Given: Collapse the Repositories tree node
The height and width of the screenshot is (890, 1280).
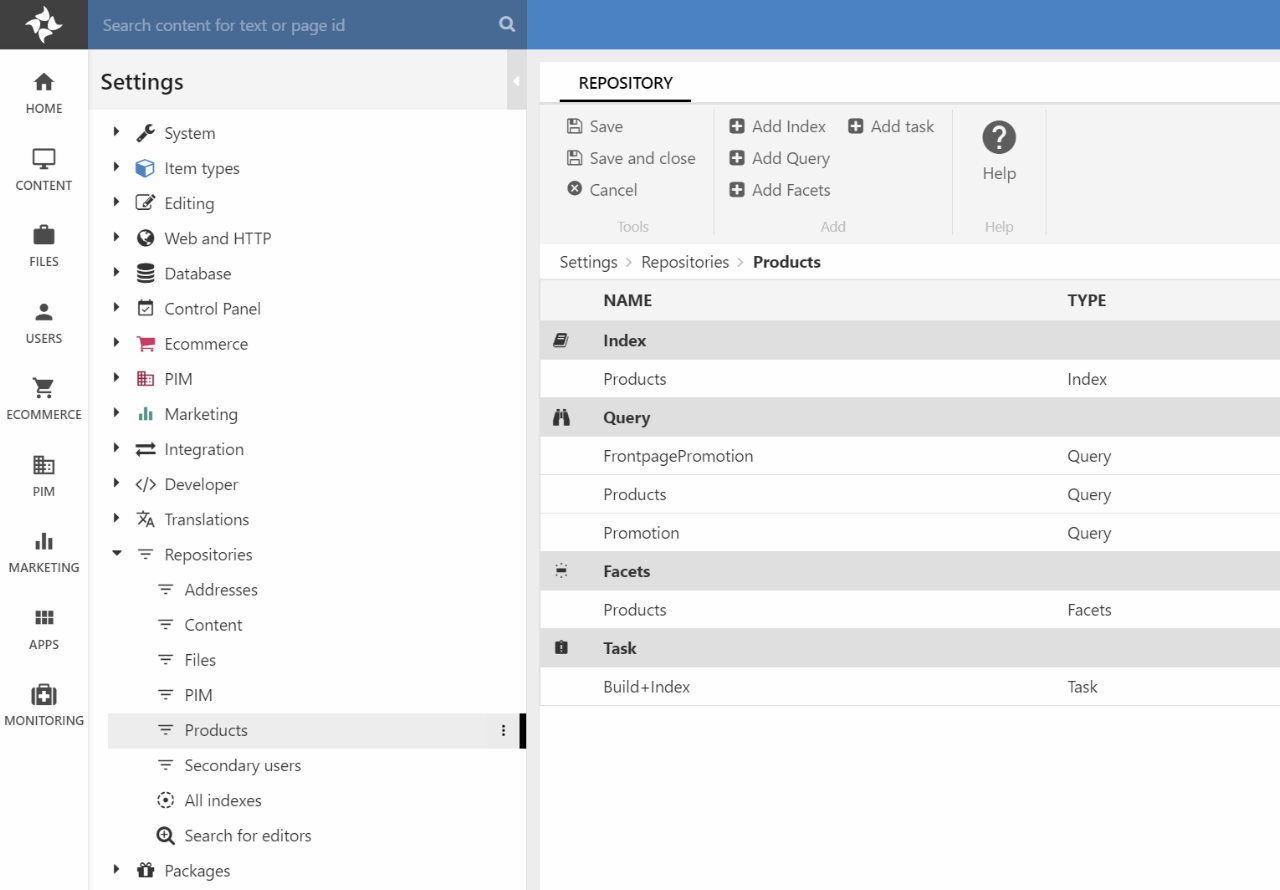Looking at the screenshot, I should (x=117, y=554).
